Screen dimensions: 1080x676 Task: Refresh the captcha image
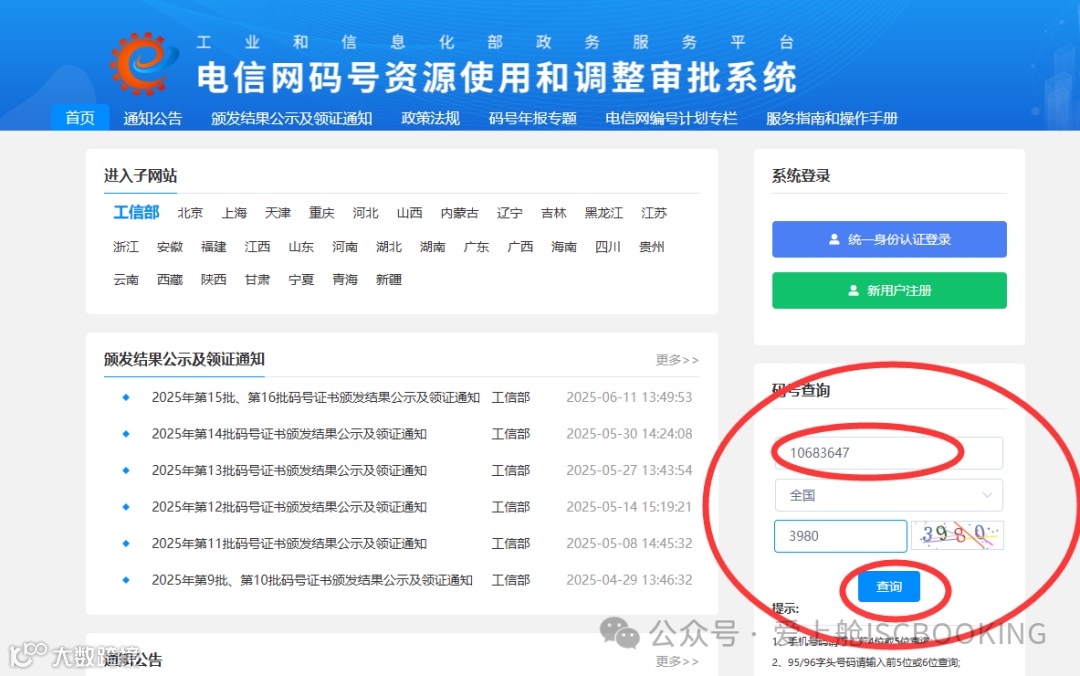coord(957,535)
